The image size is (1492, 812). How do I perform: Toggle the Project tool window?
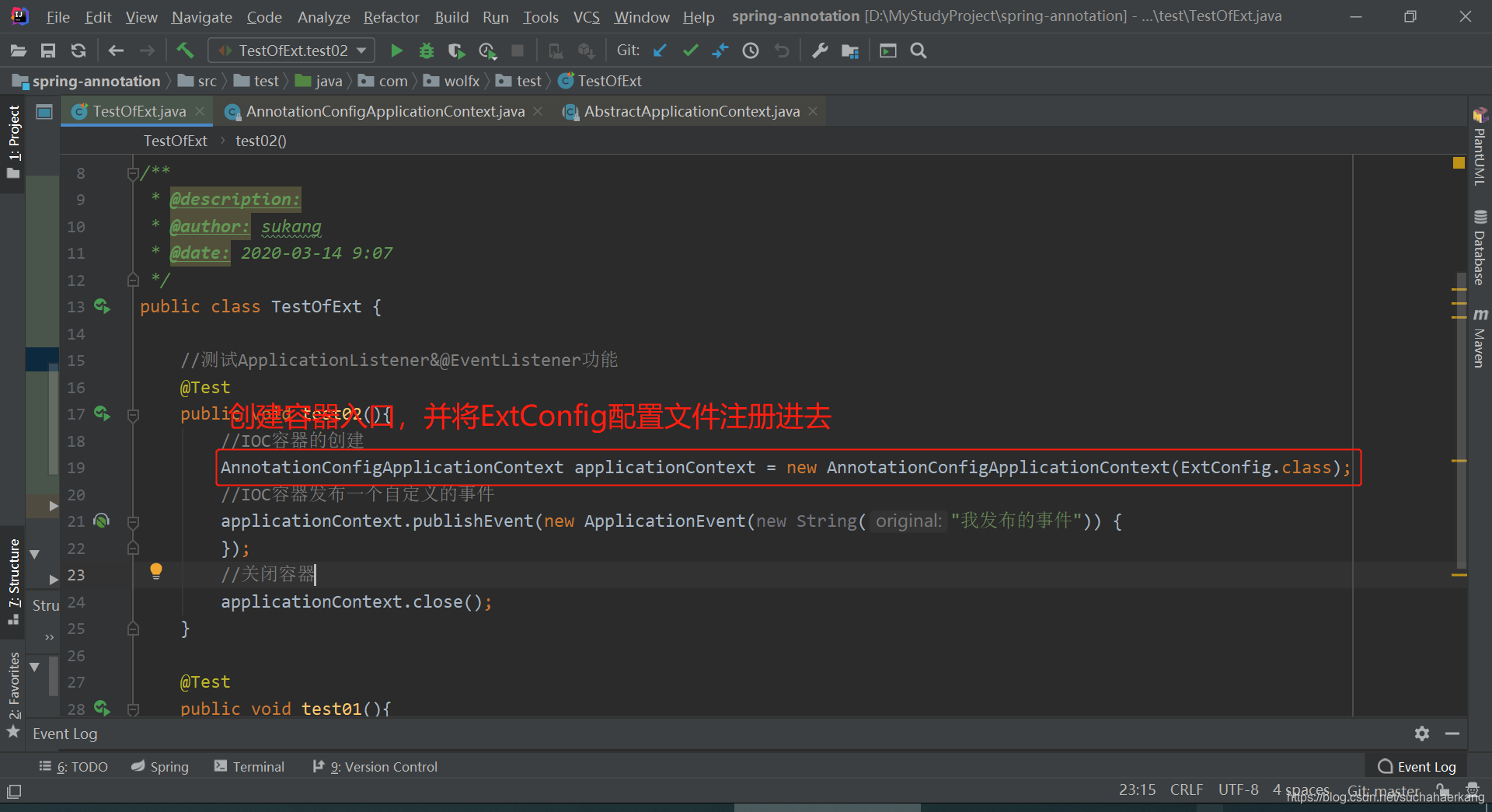pos(13,141)
